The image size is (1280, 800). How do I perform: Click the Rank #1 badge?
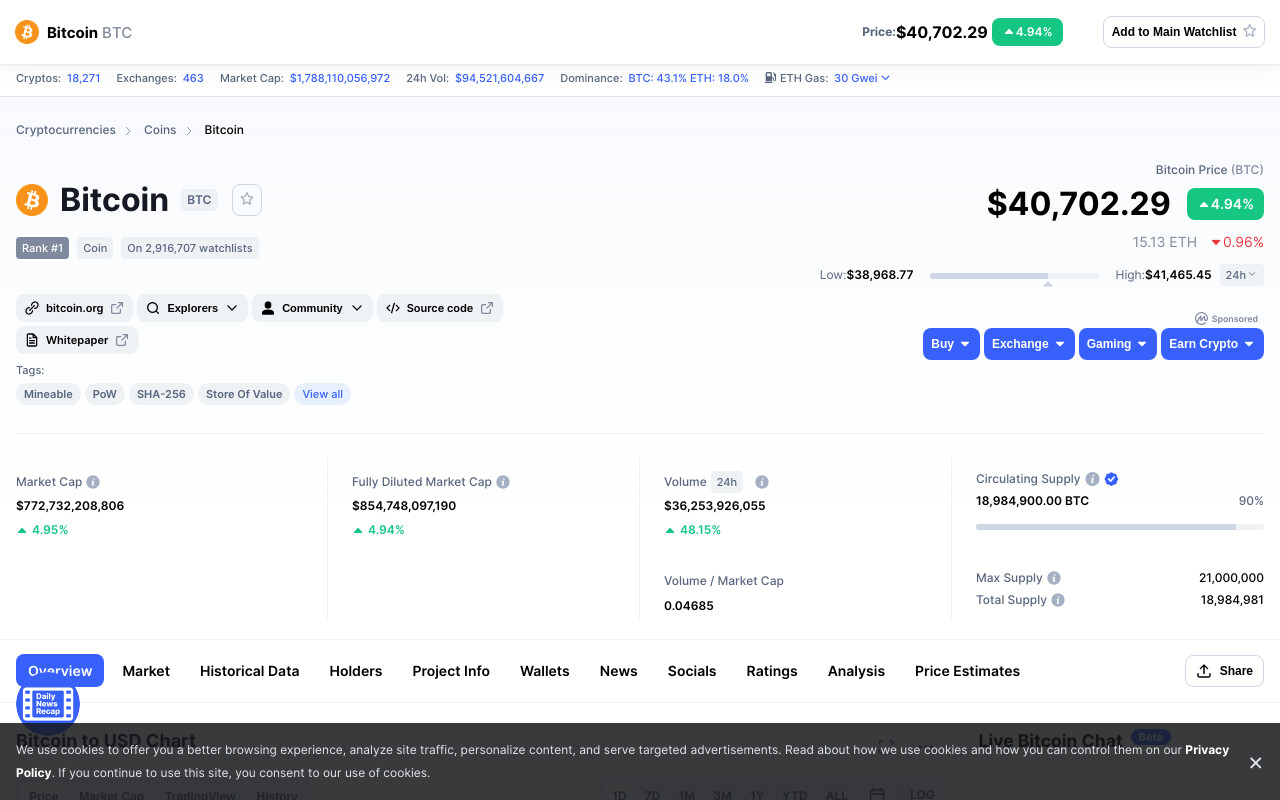(x=42, y=248)
